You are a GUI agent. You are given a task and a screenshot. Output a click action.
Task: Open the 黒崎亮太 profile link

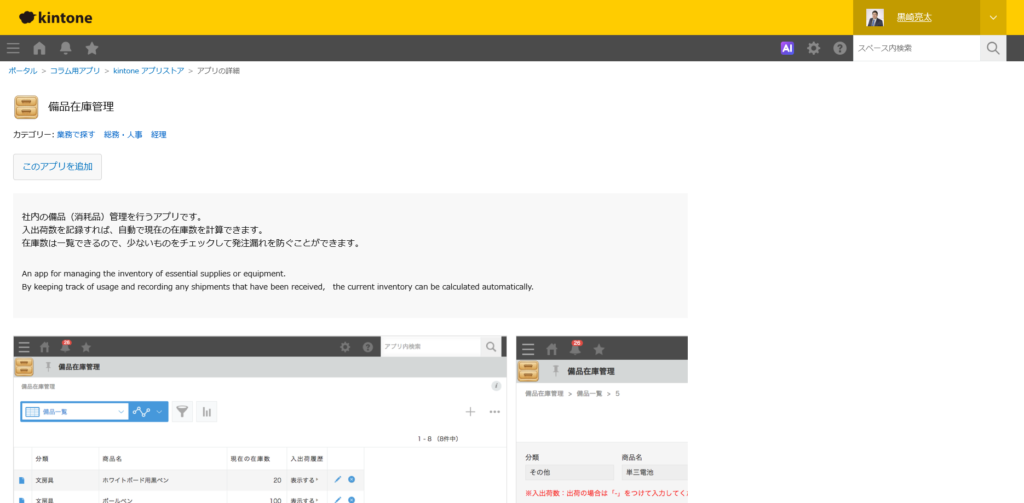(x=914, y=18)
